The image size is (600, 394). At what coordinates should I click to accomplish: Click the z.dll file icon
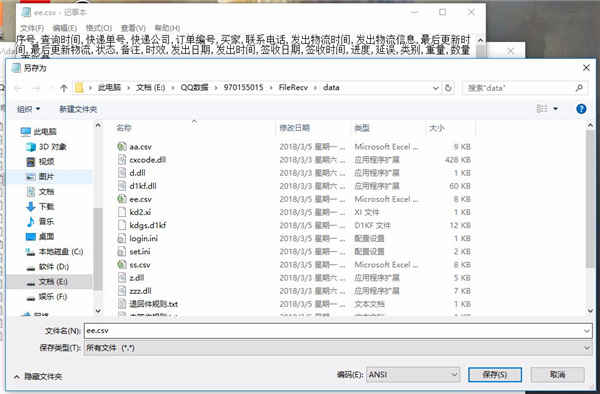click(122, 277)
